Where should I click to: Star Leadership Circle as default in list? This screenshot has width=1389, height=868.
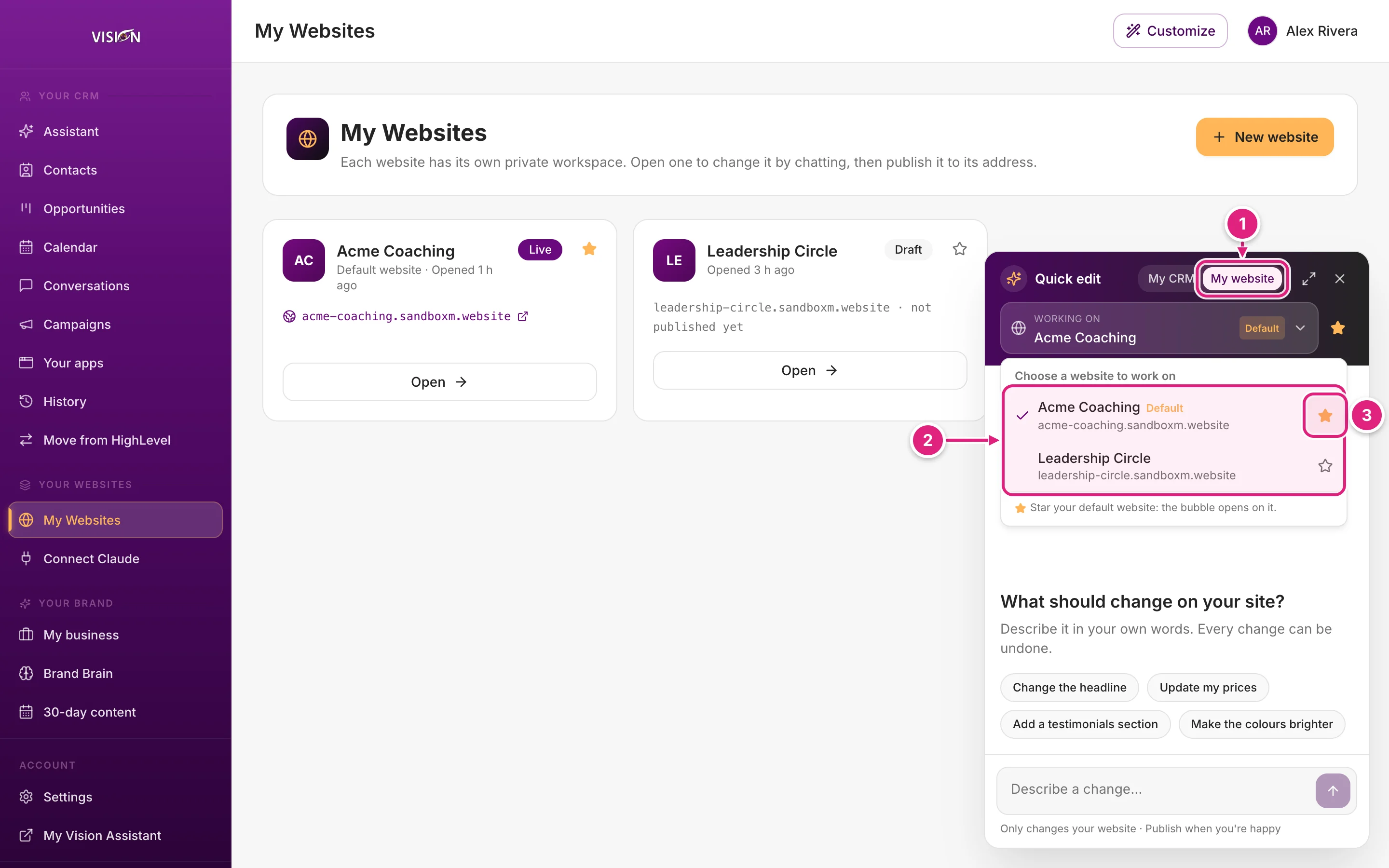(1325, 465)
